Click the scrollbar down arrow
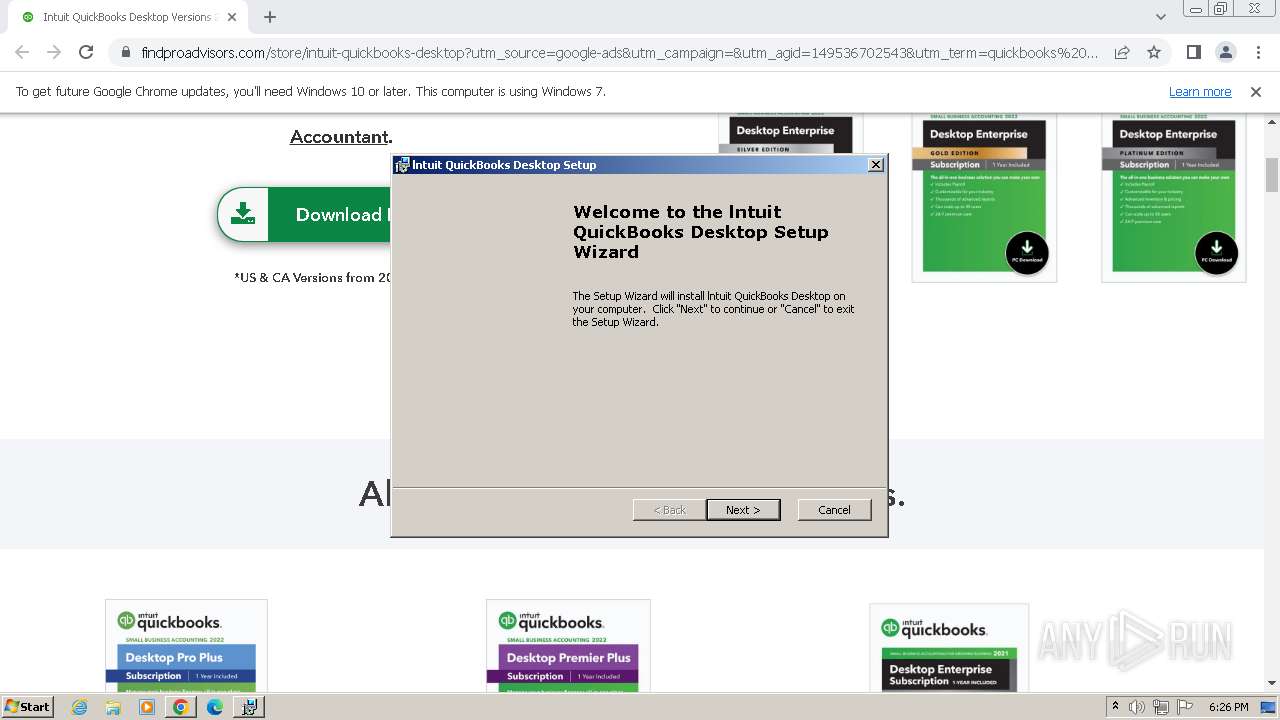This screenshot has height=720, width=1280. click(x=1272, y=683)
